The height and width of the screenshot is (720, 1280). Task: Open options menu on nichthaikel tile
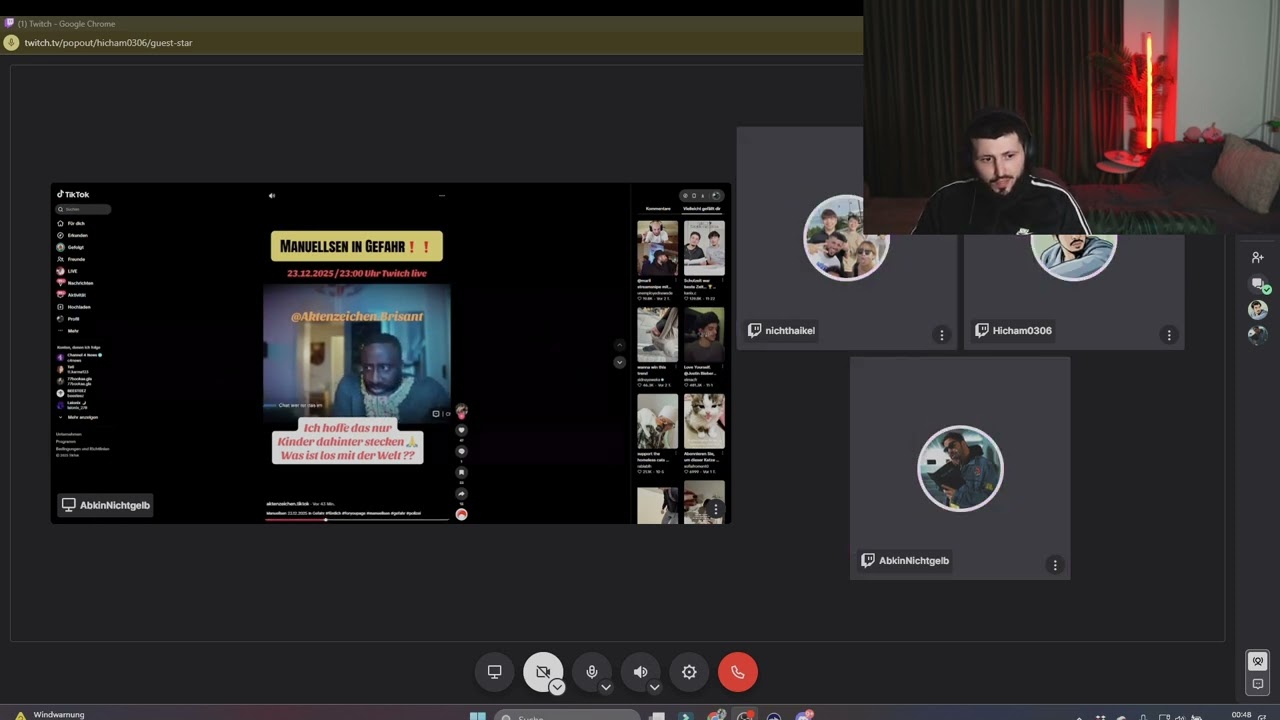click(941, 335)
